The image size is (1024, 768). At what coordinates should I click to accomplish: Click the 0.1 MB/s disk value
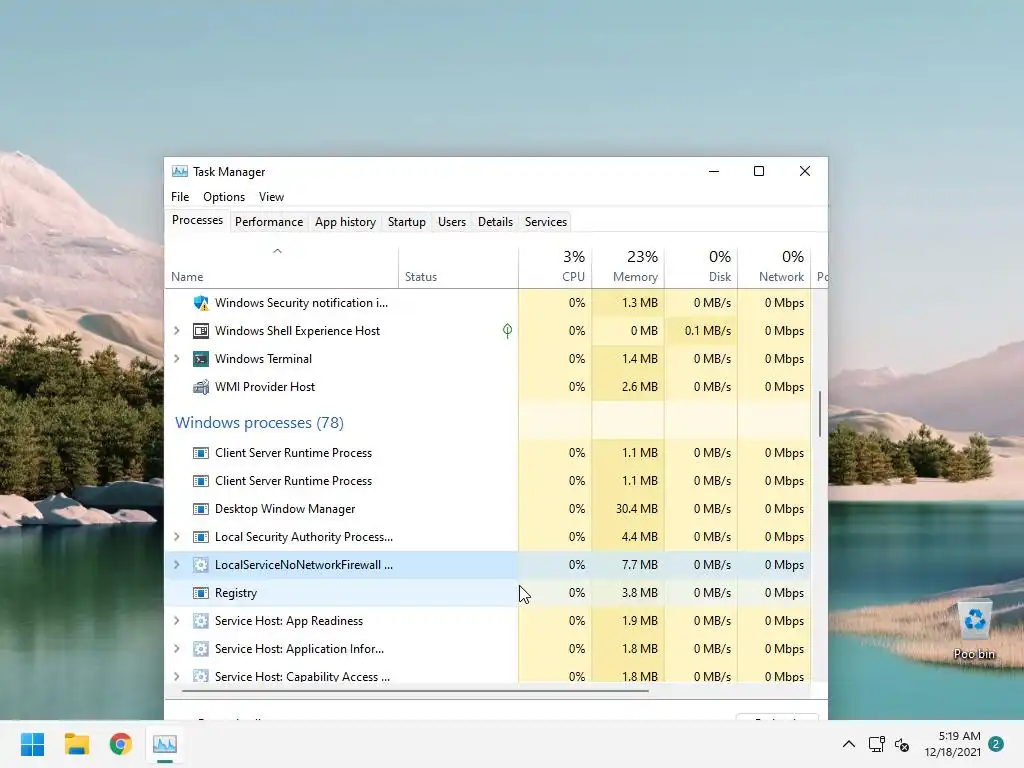707,331
